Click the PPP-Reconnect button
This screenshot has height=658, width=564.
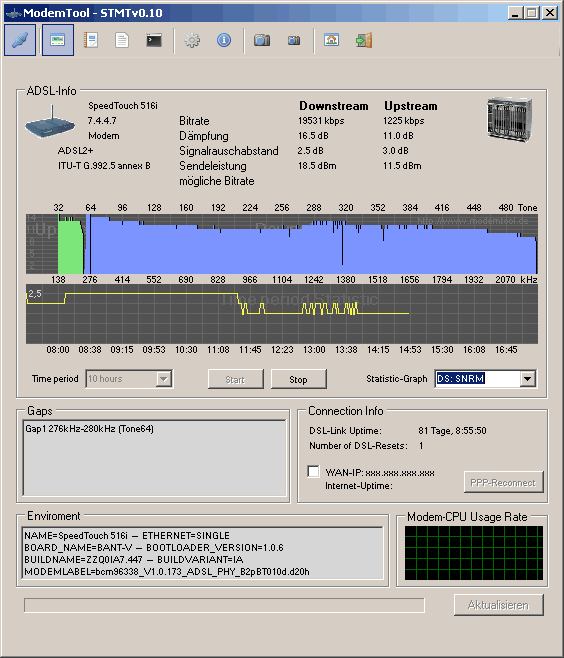pos(503,482)
